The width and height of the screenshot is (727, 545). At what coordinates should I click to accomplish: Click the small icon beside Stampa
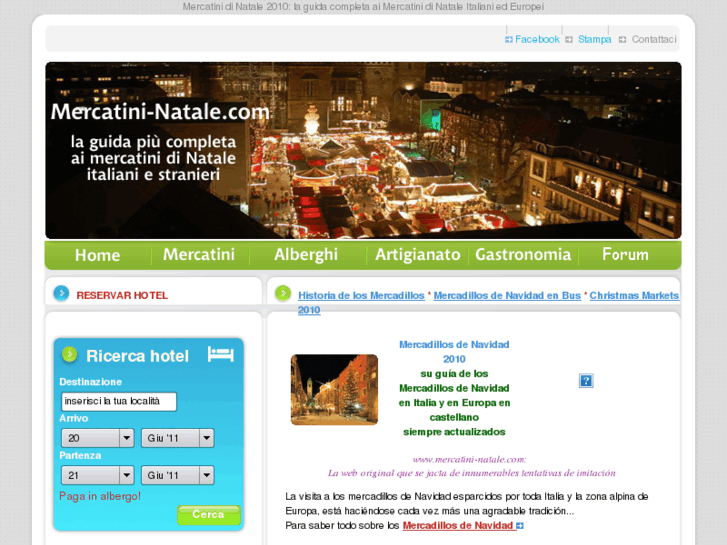(569, 39)
